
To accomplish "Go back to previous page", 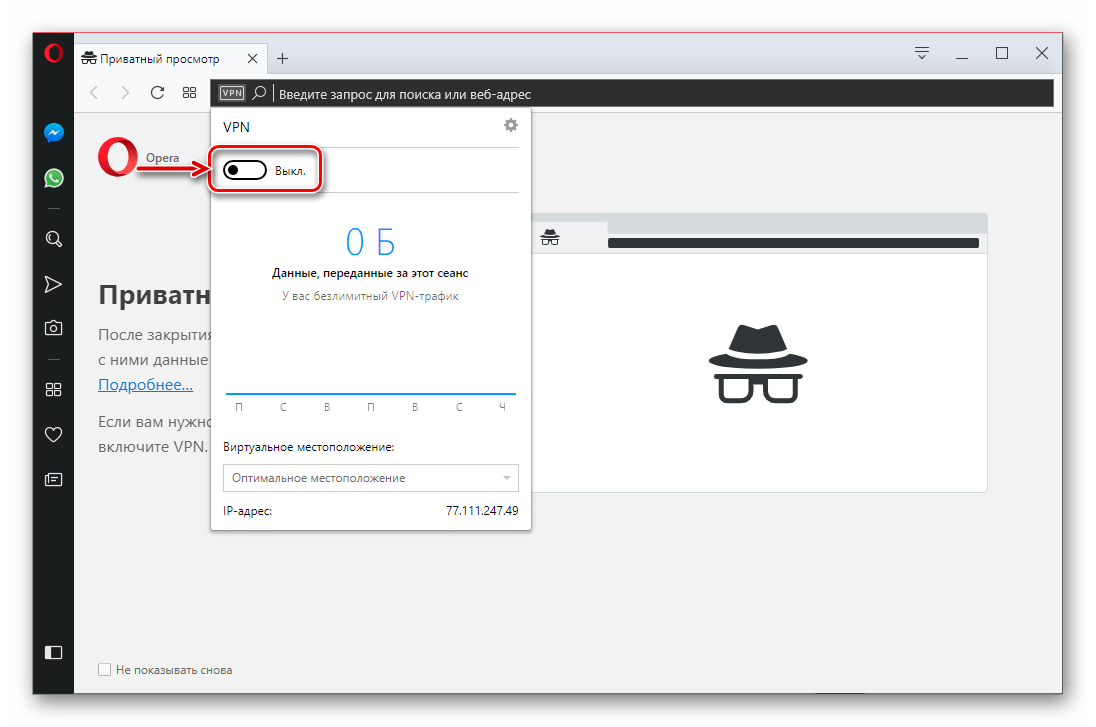I will coord(94,92).
